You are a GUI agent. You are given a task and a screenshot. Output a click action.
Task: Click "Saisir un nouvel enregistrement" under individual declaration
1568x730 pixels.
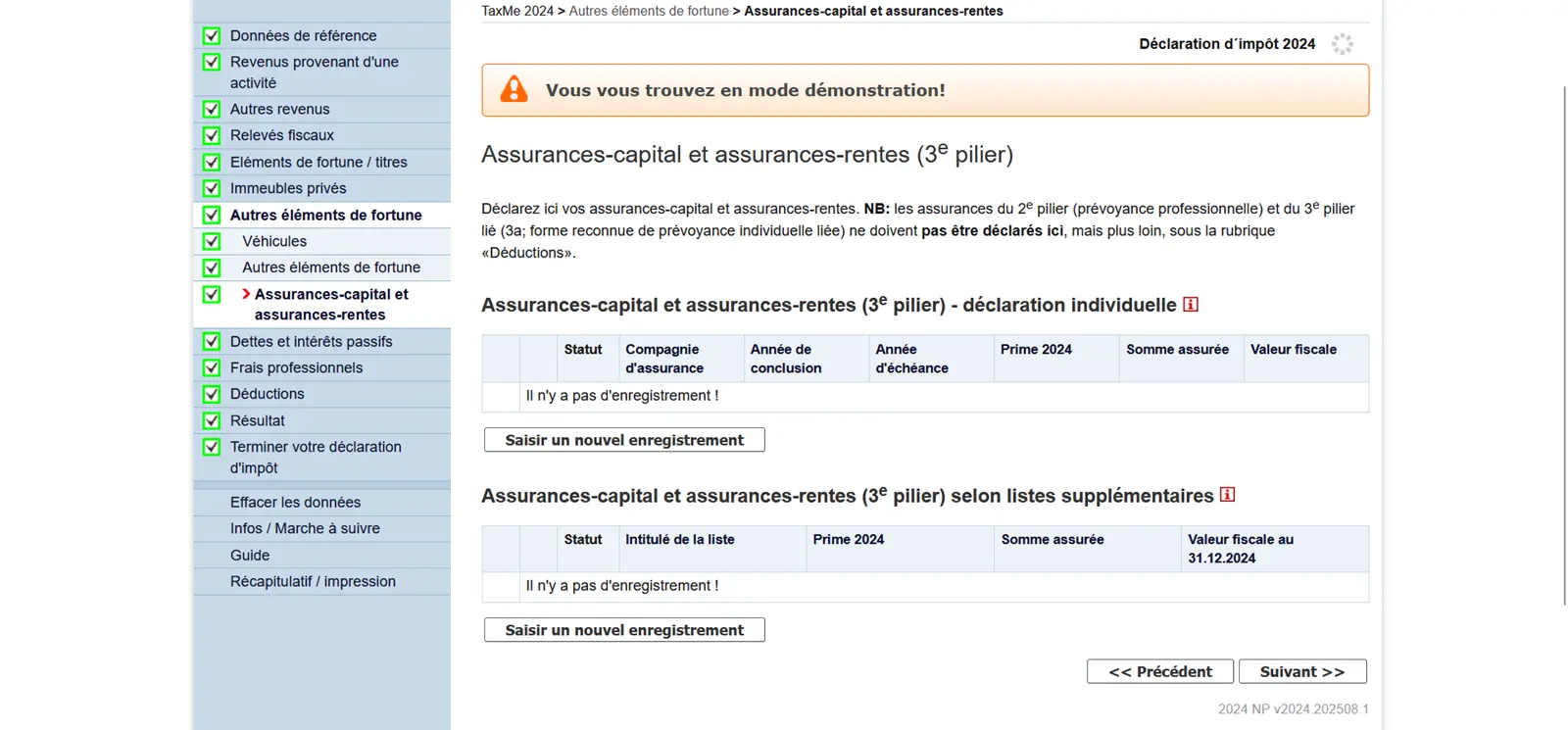[623, 440]
